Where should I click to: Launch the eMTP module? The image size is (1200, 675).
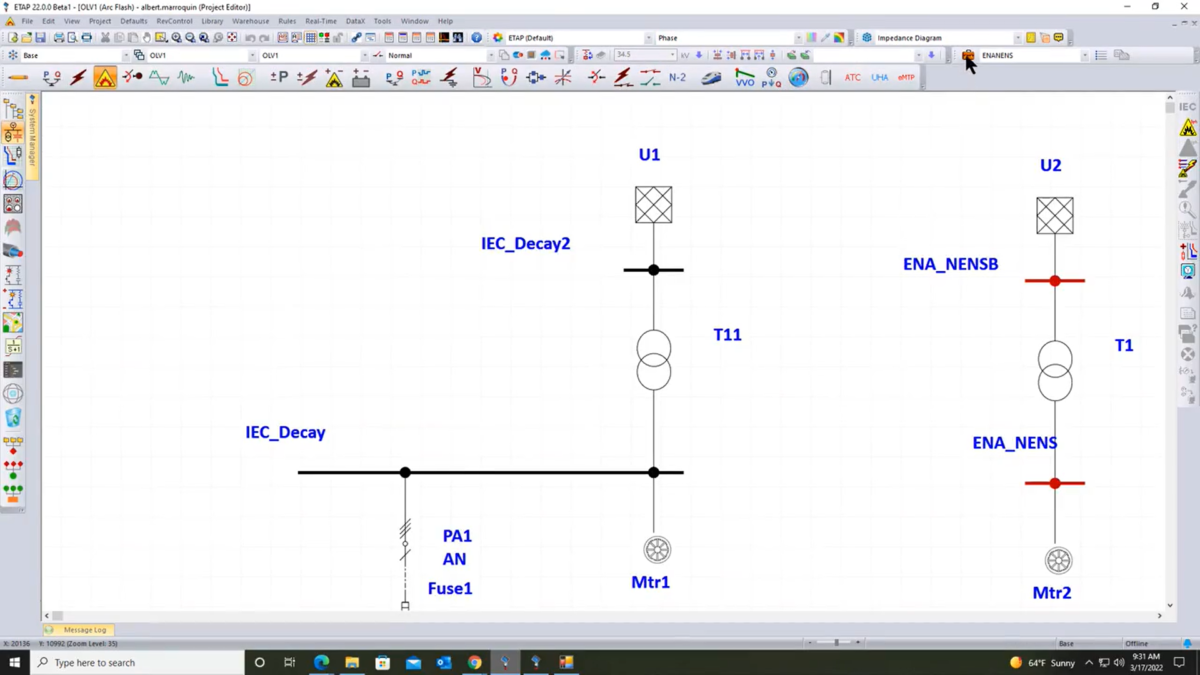point(906,77)
